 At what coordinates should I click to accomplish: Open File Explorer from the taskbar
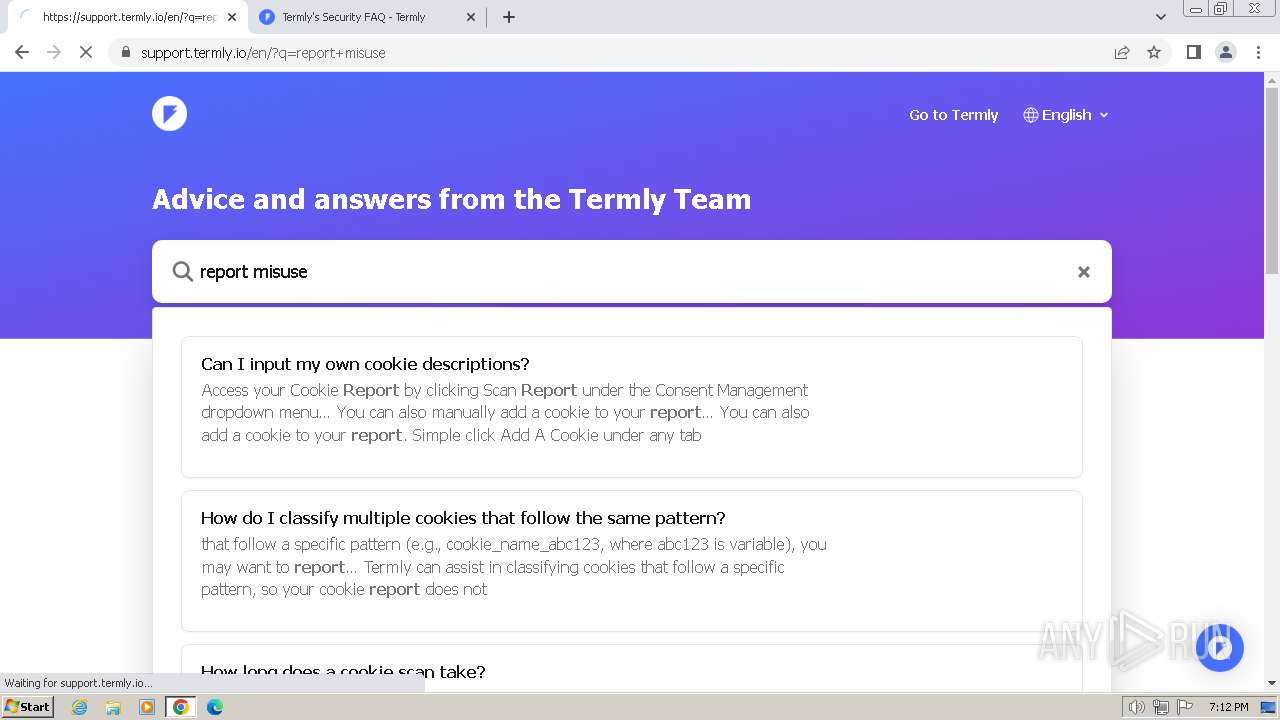click(113, 707)
